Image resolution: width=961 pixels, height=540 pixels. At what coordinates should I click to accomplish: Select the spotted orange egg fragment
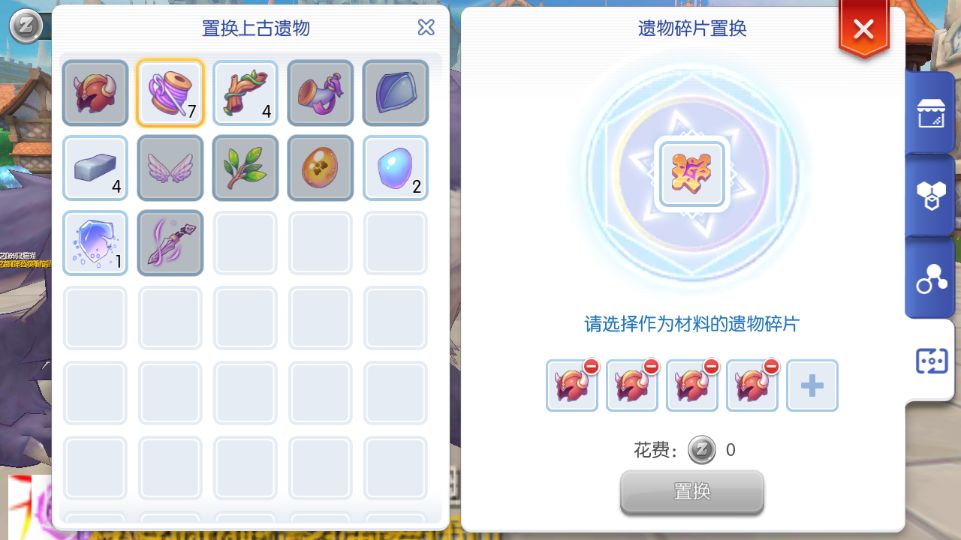320,168
